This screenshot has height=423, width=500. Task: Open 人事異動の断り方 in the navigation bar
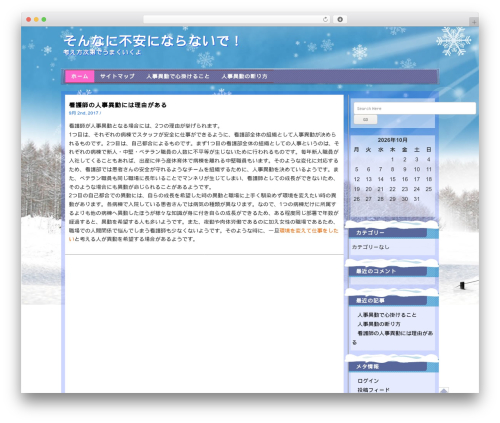[244, 76]
